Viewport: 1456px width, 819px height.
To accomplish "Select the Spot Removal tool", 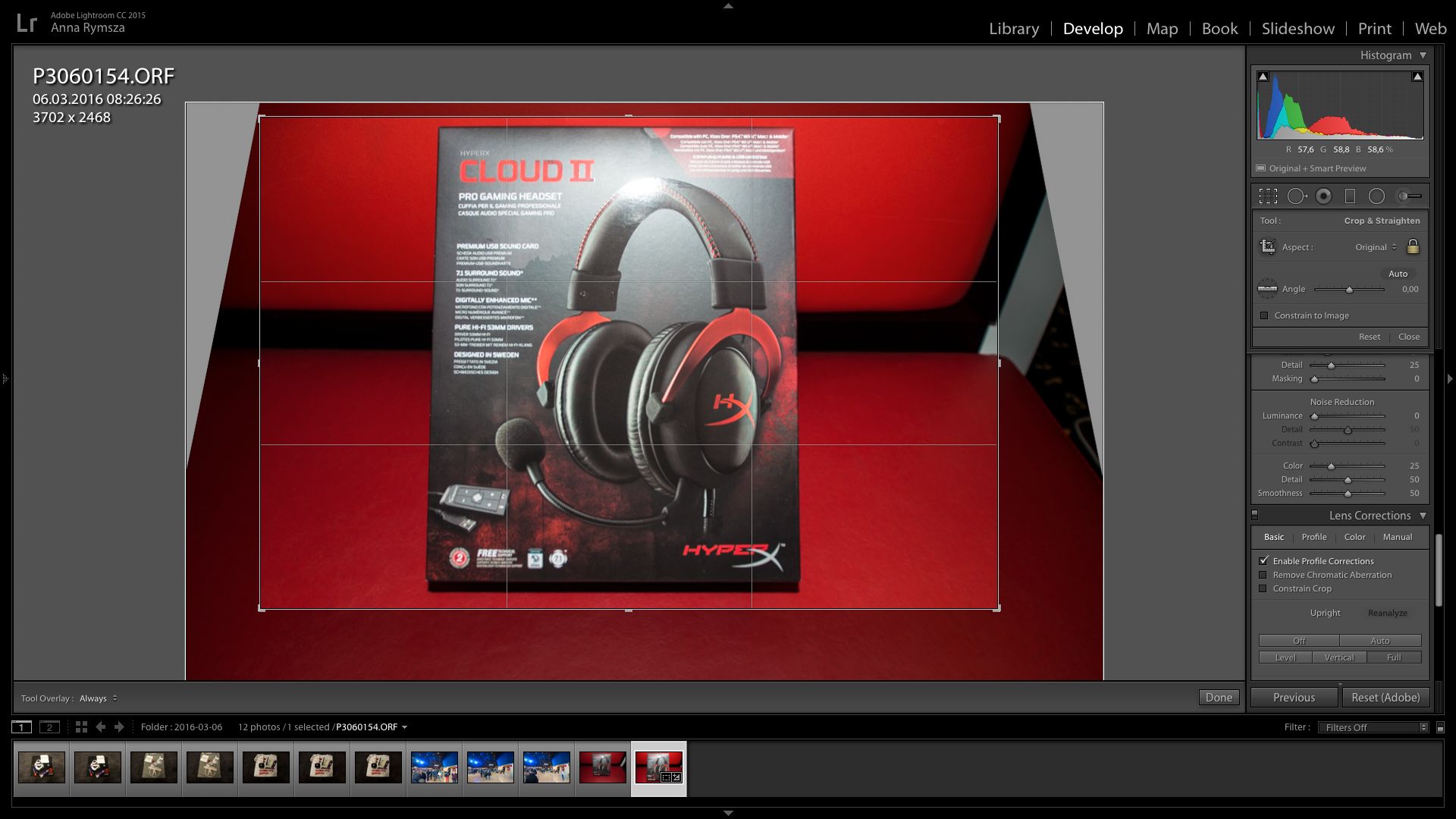I will pyautogui.click(x=1297, y=196).
